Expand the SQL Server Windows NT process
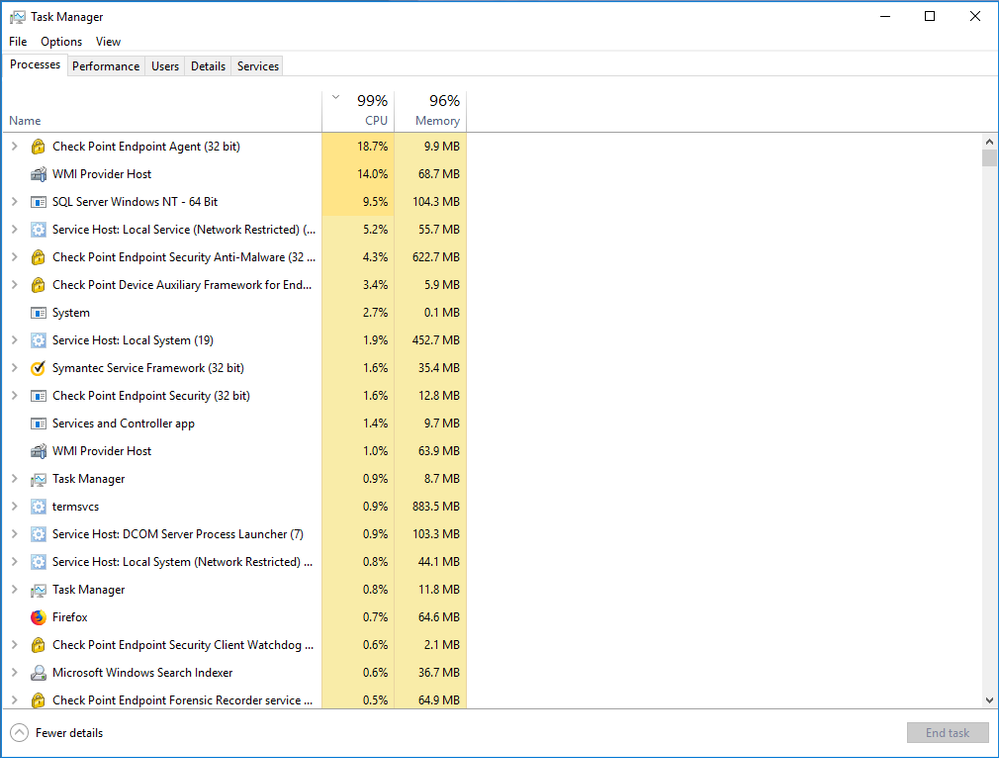This screenshot has height=758, width=999. click(15, 202)
